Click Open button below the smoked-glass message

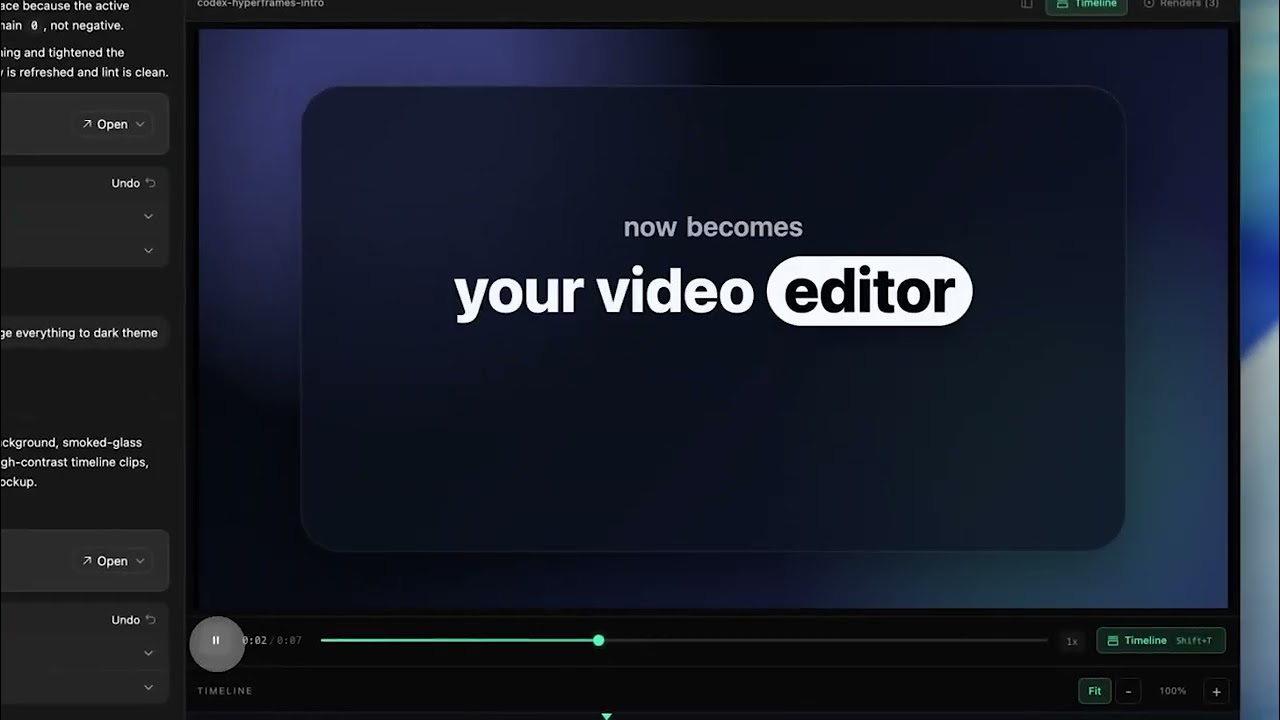104,561
